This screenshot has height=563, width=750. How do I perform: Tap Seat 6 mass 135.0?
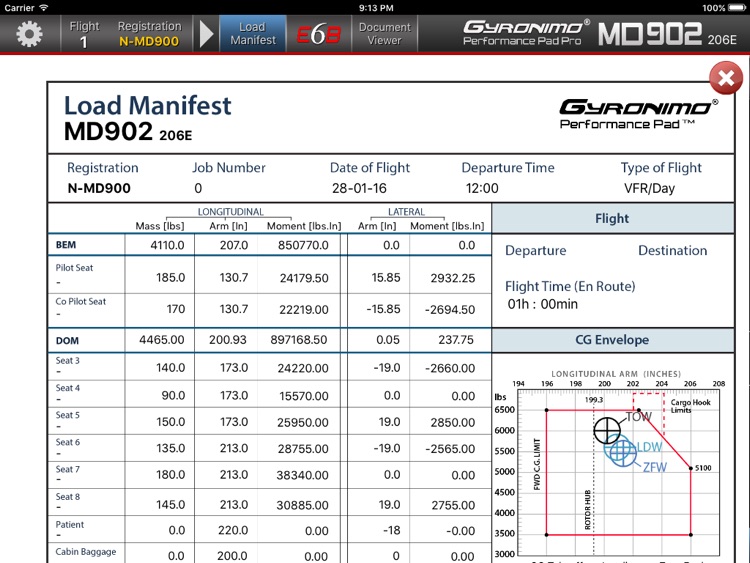pos(171,448)
